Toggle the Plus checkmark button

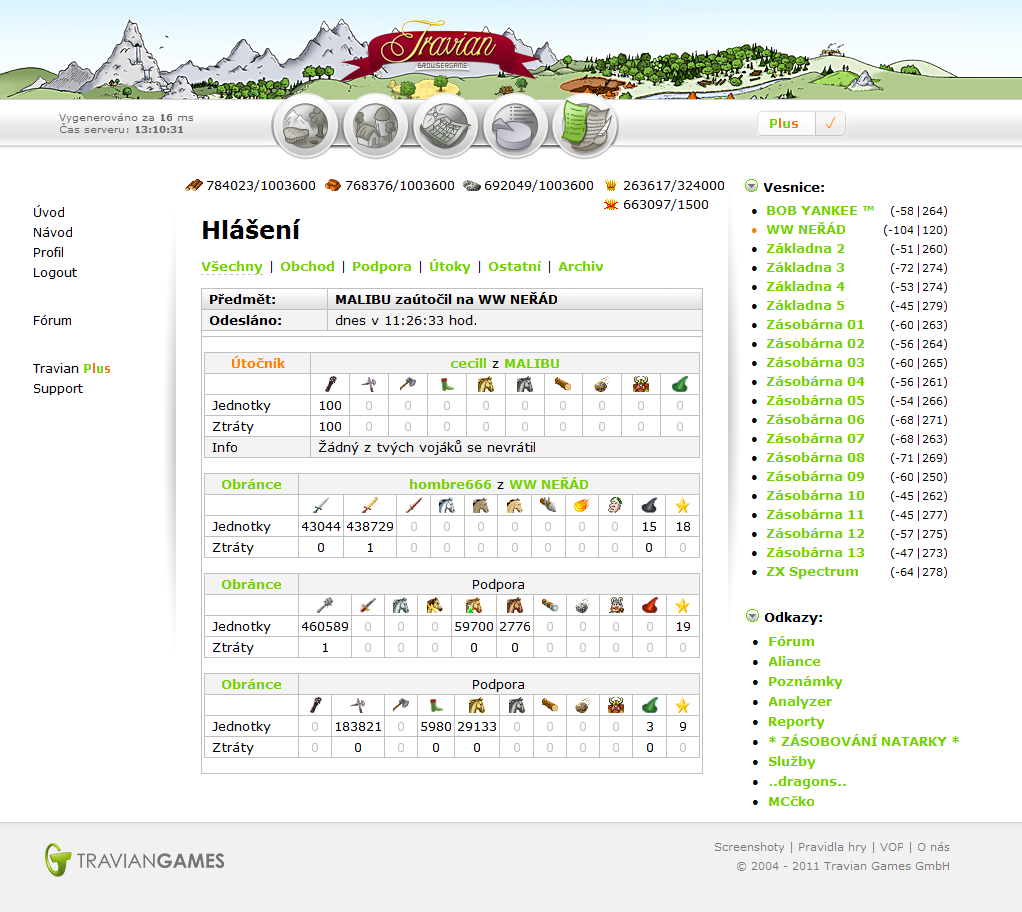830,123
